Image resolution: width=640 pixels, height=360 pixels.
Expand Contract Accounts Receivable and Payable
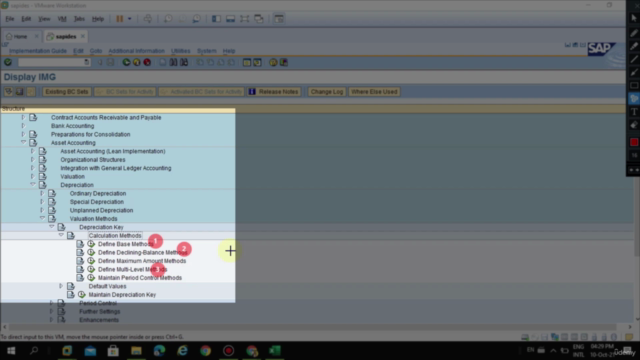pyautogui.click(x=23, y=117)
